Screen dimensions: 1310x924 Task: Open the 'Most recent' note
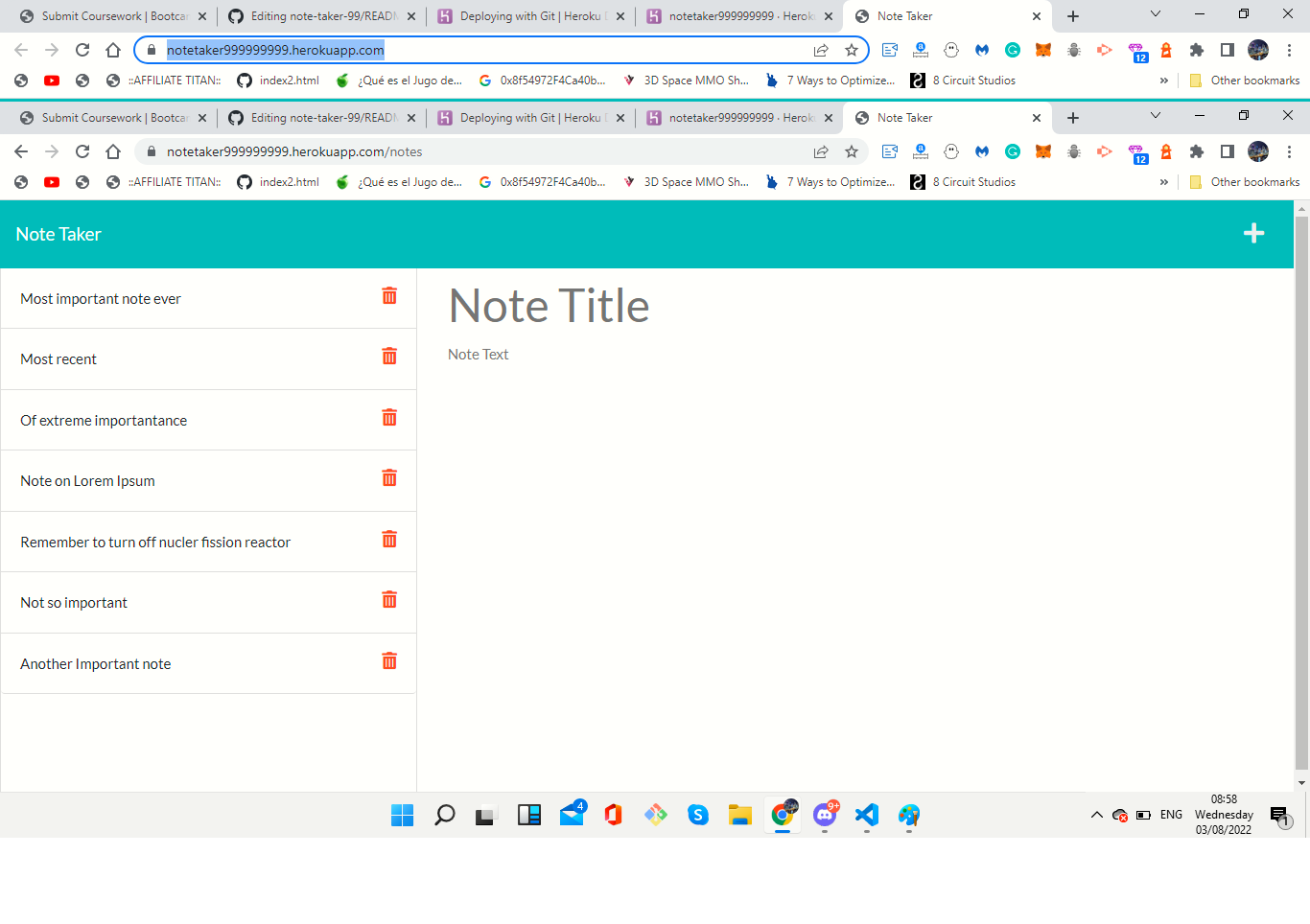58,359
